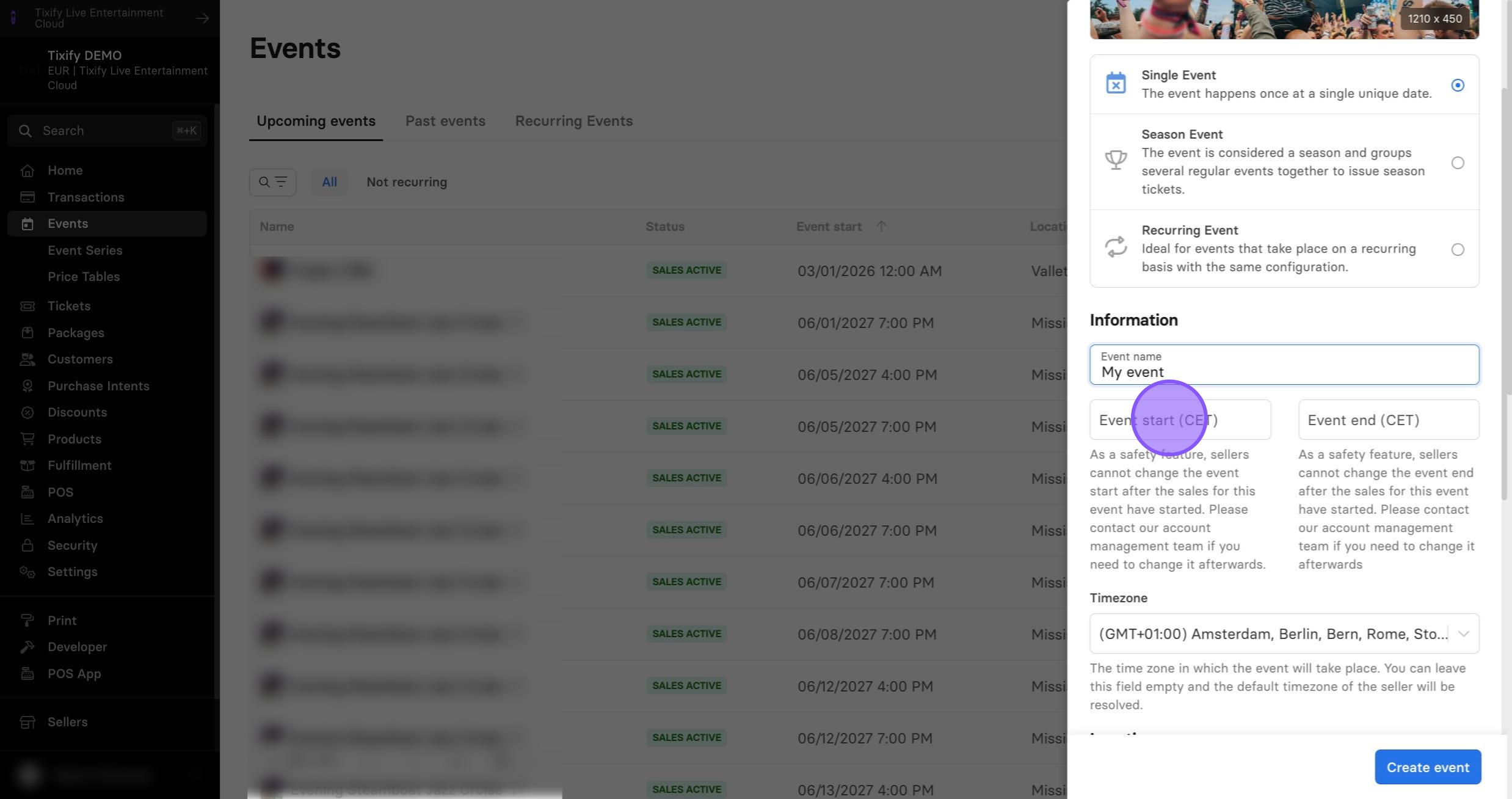Click the Create event button
The height and width of the screenshot is (799, 1512).
pos(1428,767)
